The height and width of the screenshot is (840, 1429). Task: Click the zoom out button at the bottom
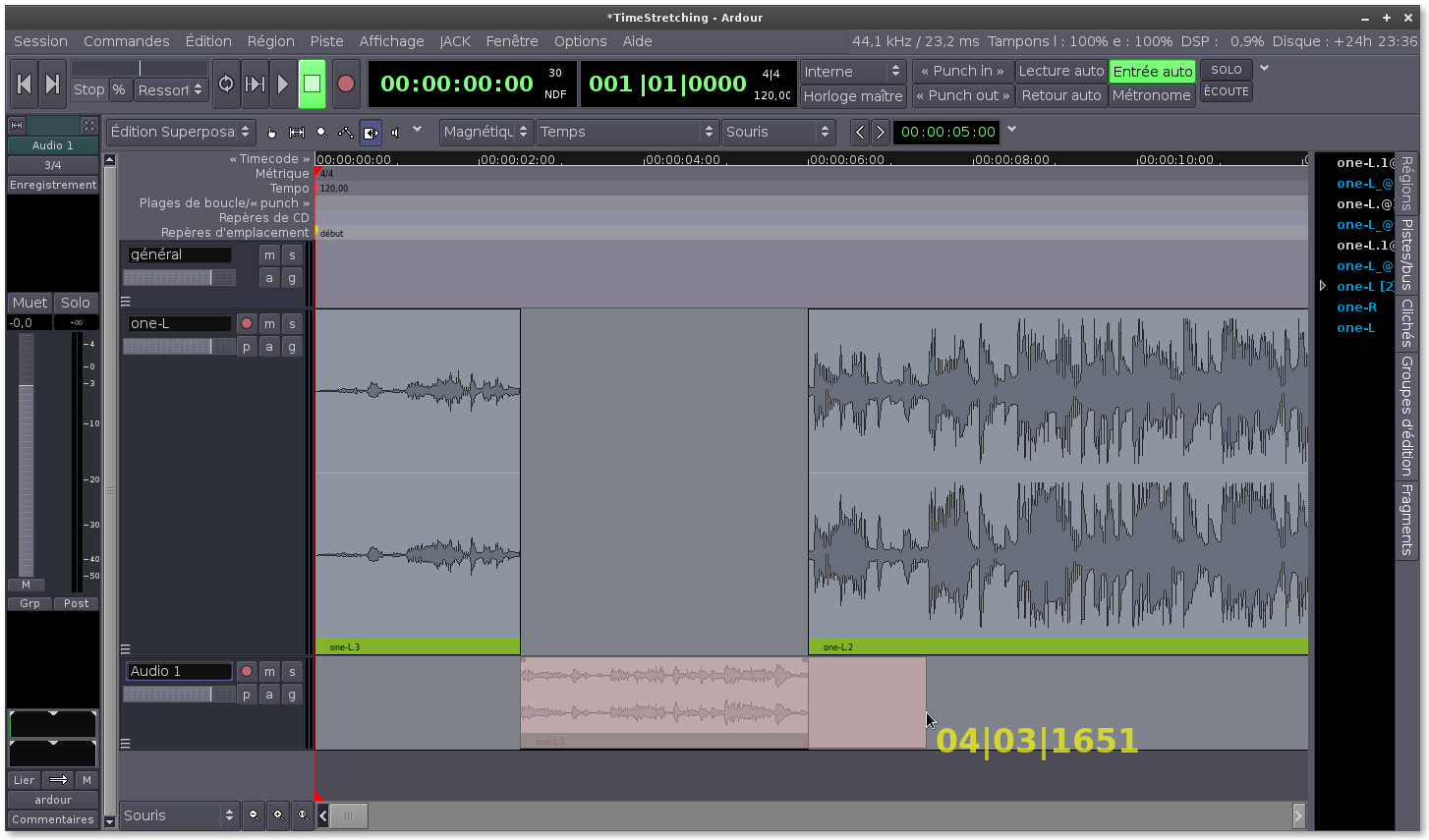click(x=254, y=814)
